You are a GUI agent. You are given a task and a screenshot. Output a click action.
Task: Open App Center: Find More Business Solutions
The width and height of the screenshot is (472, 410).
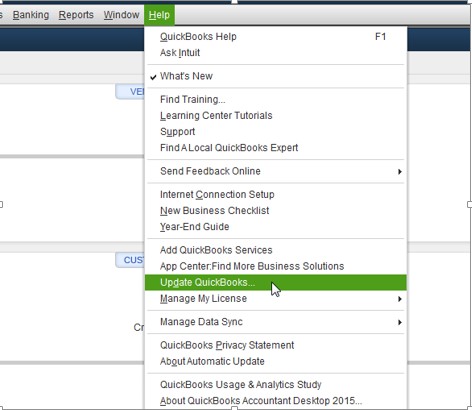(276, 266)
